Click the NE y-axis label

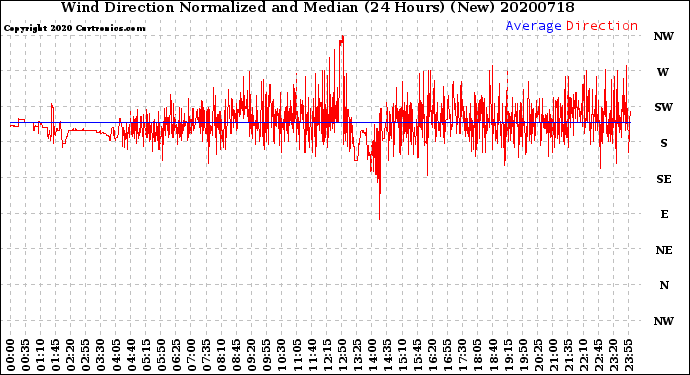[x=664, y=250]
